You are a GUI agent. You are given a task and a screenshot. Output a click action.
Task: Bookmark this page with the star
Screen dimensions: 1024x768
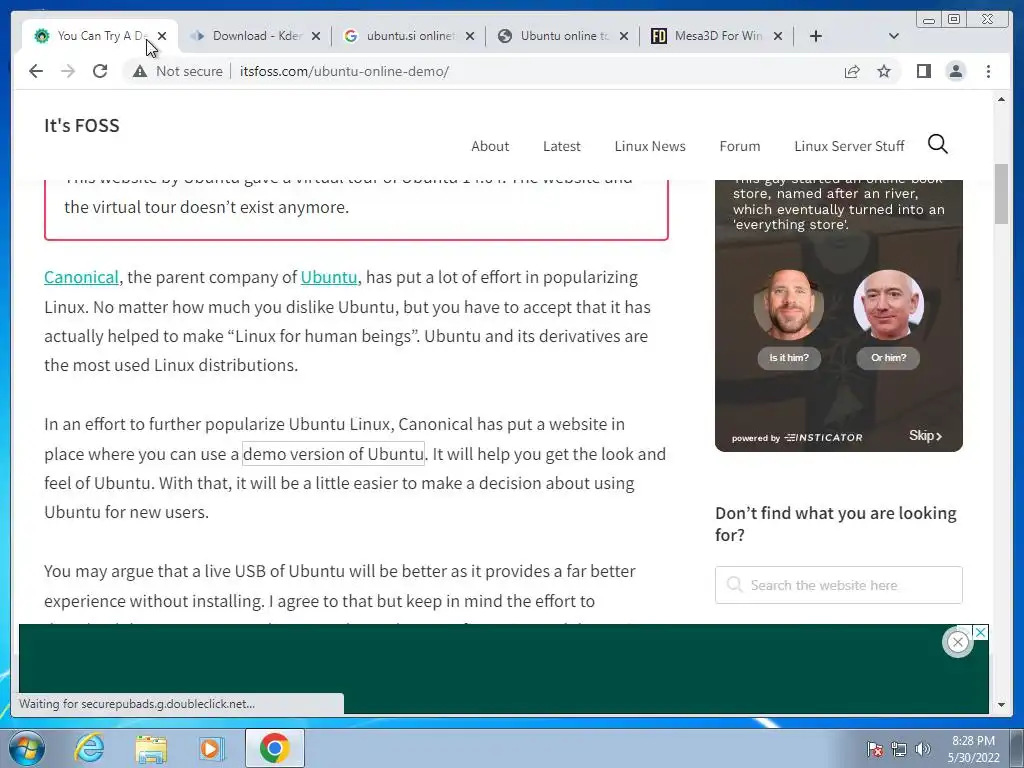coord(884,71)
